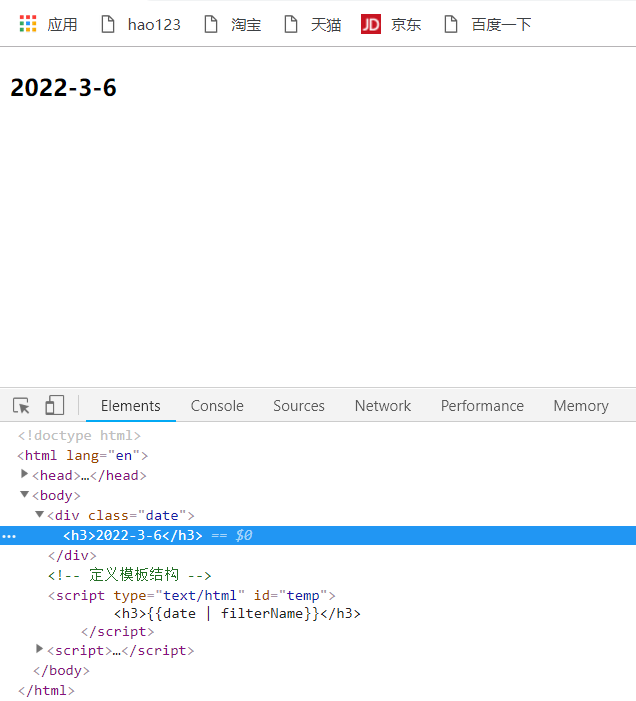Screen dimensions: 636x701
Task: Click the 百度一下 bookmark page icon
Action: click(x=451, y=24)
